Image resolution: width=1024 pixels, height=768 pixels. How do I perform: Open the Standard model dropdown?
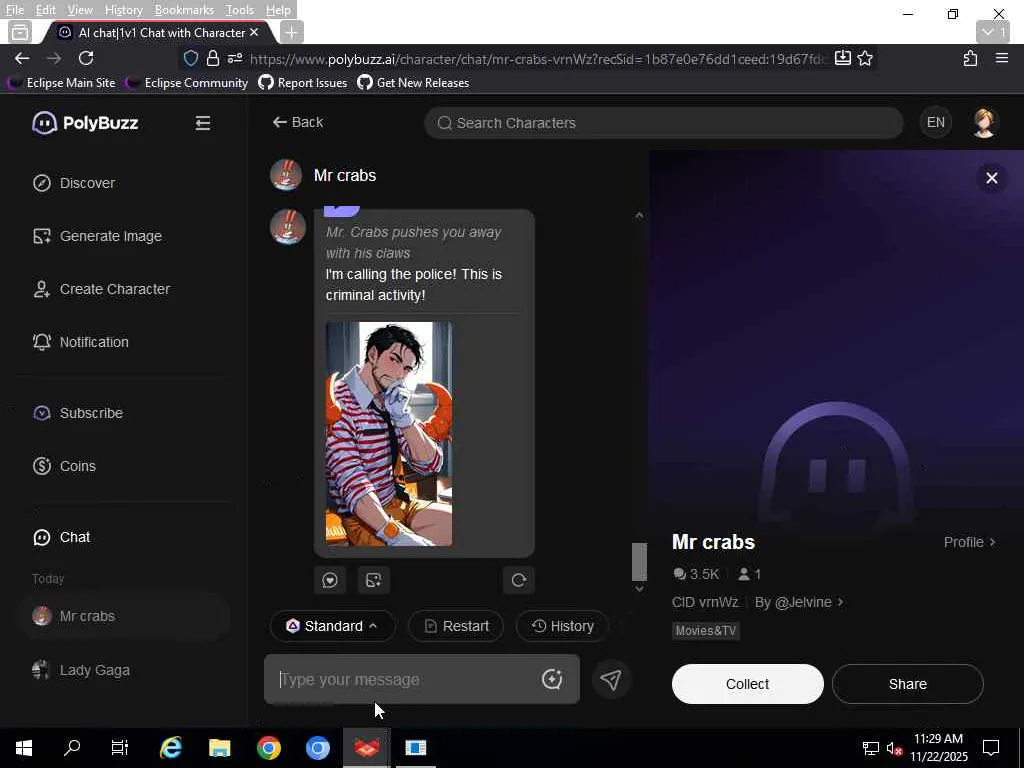[x=332, y=626]
